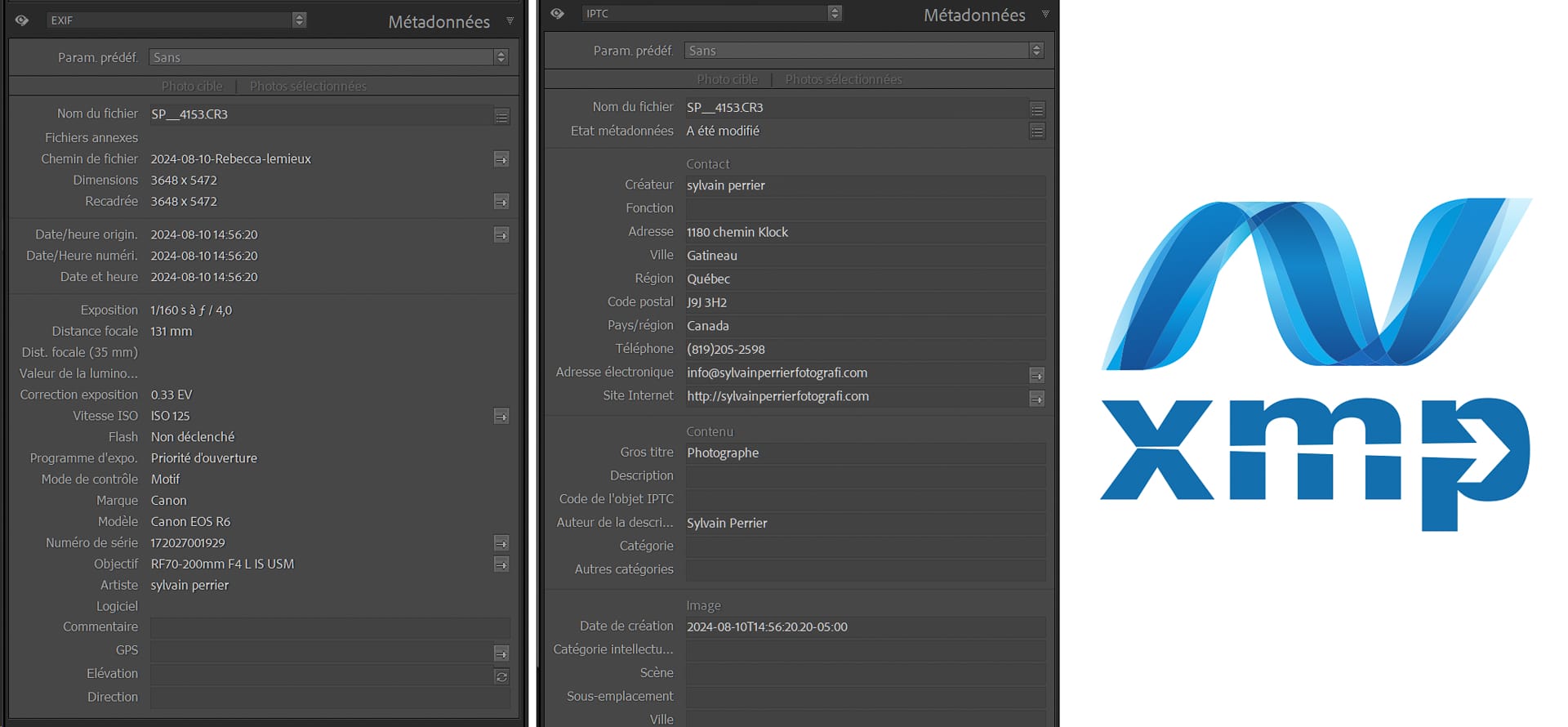The image size is (1568, 727).
Task: Click the arrow icon beside Adresse électronique
Action: (x=1036, y=375)
